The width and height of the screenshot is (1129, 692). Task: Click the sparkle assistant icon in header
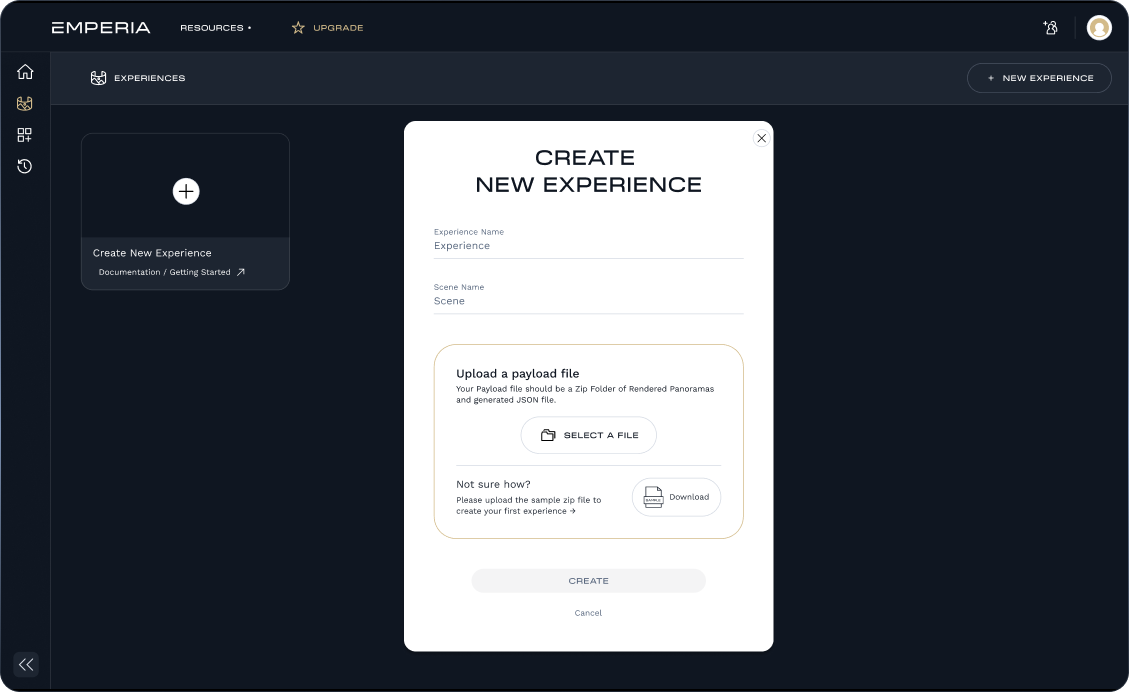coord(1050,28)
